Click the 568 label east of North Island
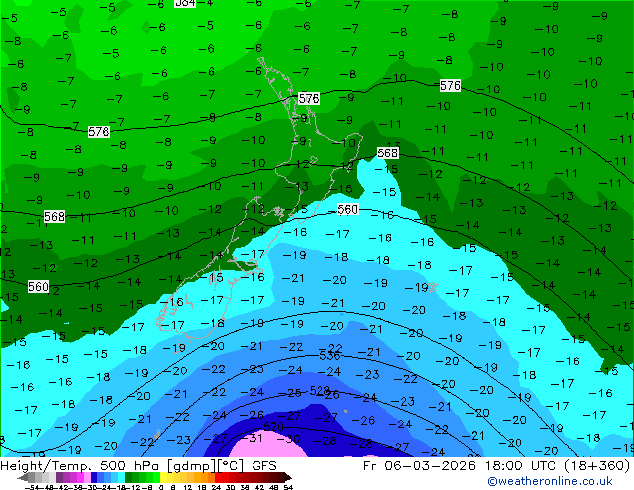Screen dimensions: 634x490 point(387,153)
